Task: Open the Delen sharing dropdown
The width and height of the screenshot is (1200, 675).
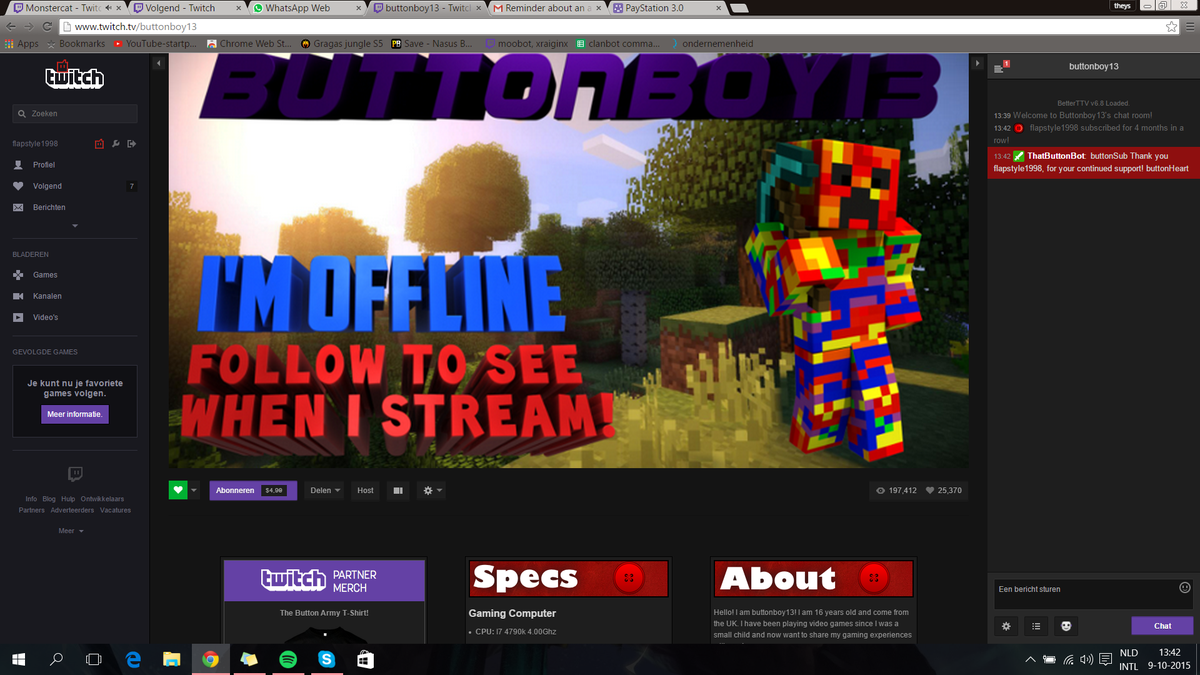Action: pos(323,490)
